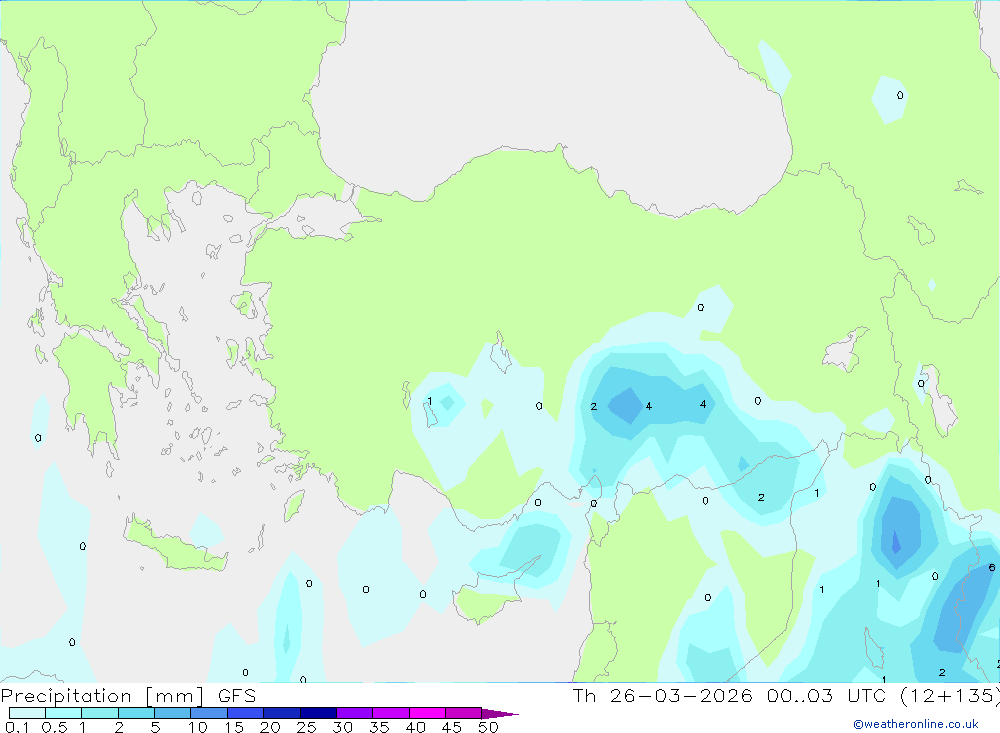
Task: Select the 2–5 mm legend color swatch
Action: point(136,713)
